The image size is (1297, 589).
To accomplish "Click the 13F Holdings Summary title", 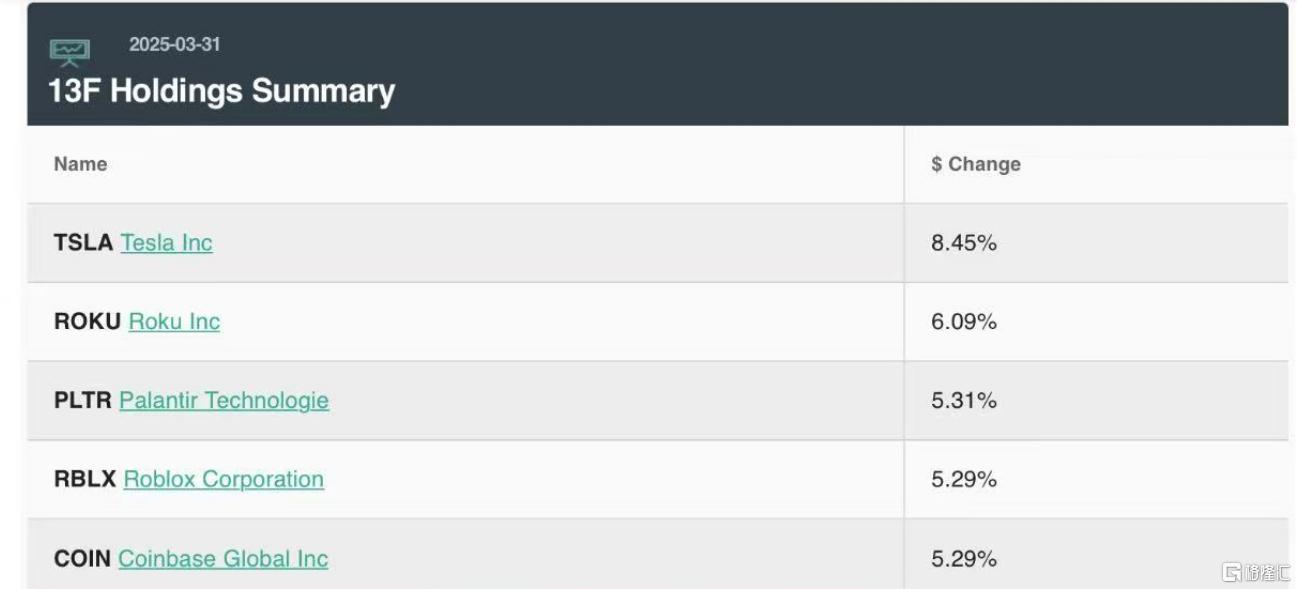I will (222, 91).
